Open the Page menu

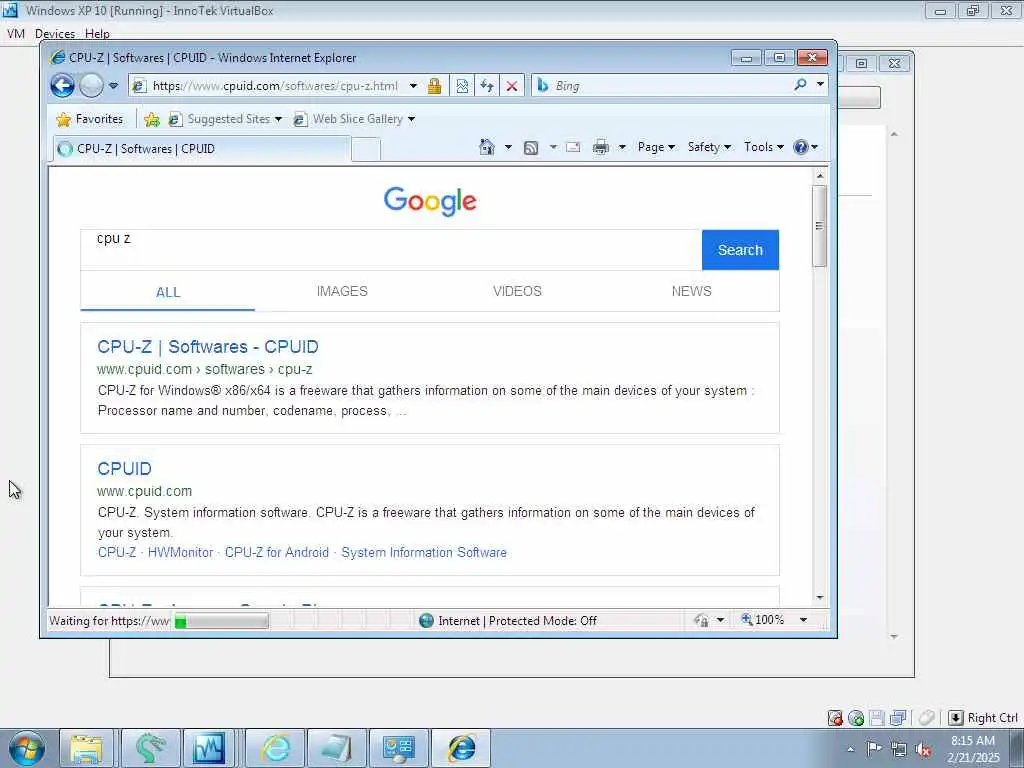coord(656,147)
